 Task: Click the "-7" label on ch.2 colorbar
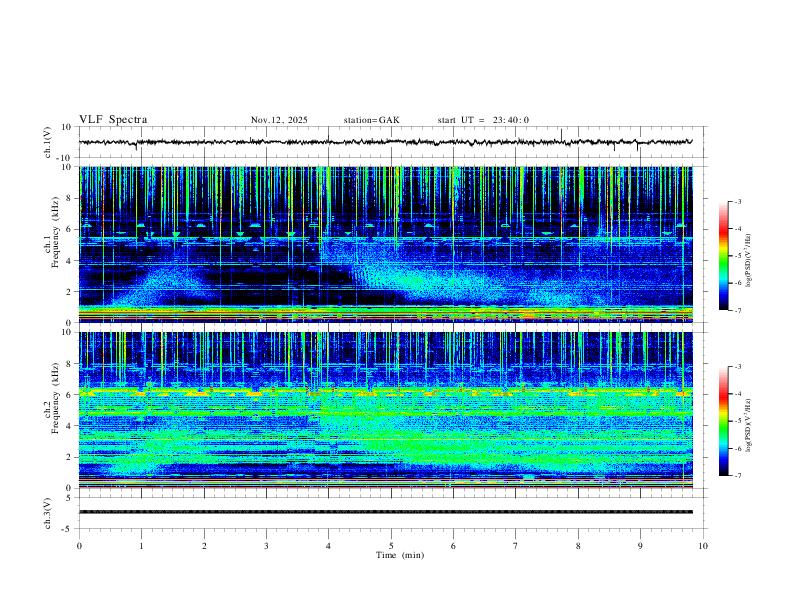(x=737, y=475)
